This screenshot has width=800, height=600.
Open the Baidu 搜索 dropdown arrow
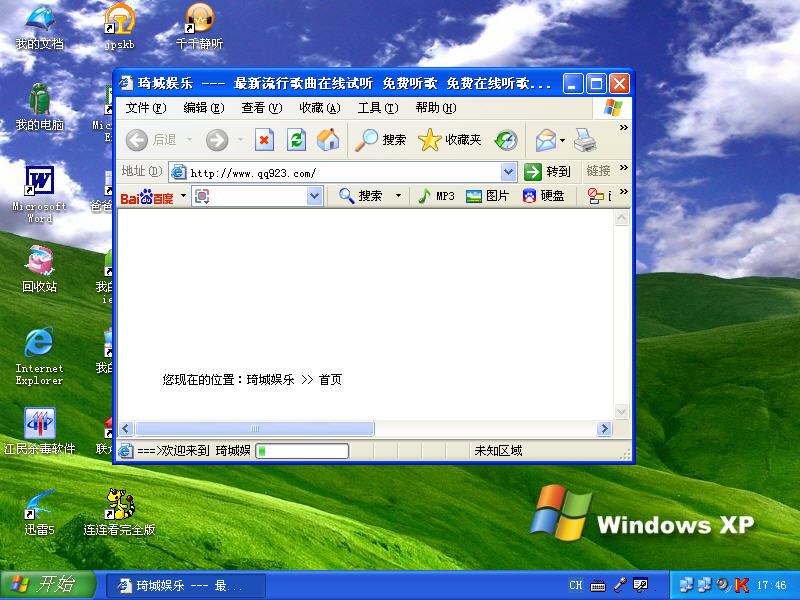[x=398, y=196]
